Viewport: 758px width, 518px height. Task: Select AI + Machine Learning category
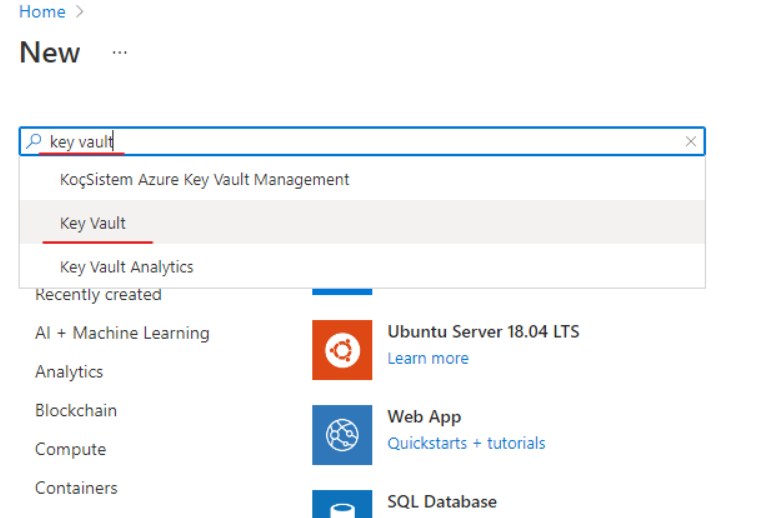122,333
